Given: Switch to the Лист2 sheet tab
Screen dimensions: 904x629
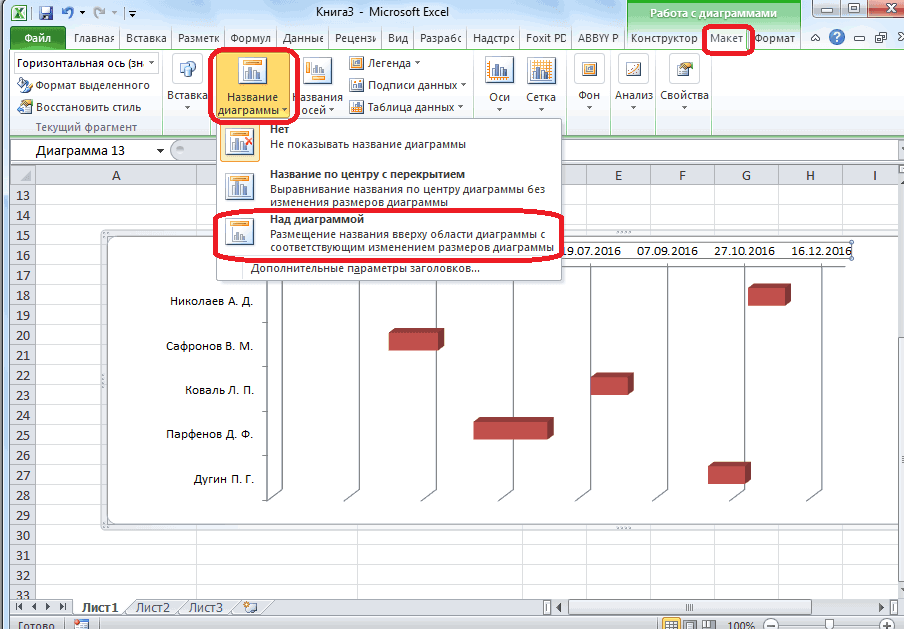Looking at the screenshot, I should pos(153,607).
